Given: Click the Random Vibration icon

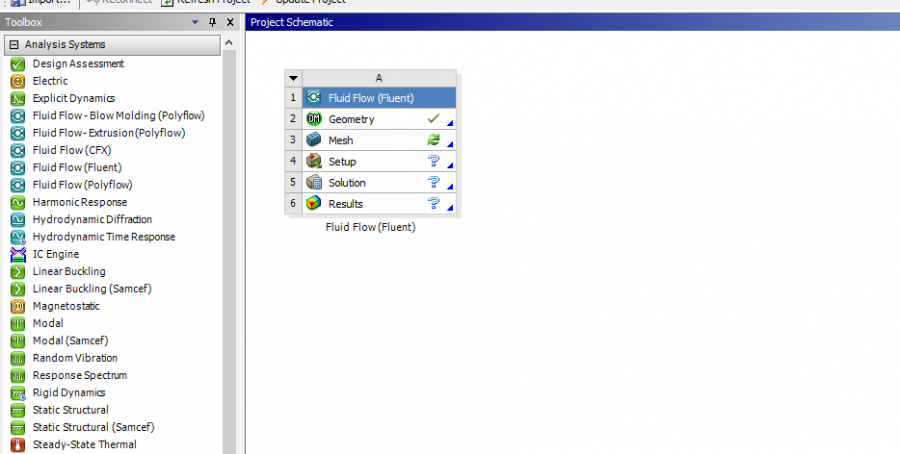Looking at the screenshot, I should [18, 358].
